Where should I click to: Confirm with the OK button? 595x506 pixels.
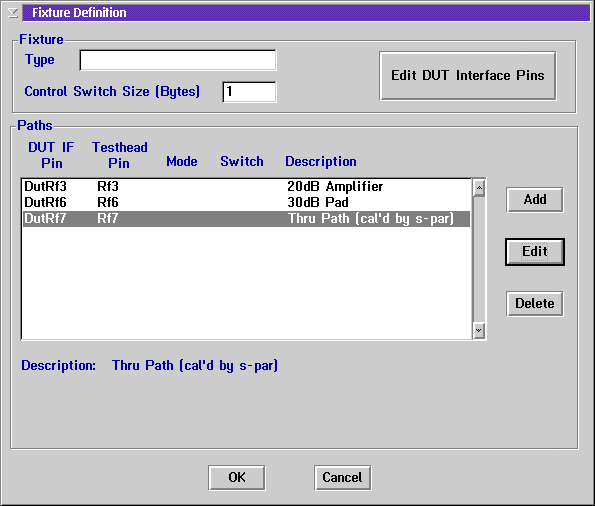[x=237, y=478]
